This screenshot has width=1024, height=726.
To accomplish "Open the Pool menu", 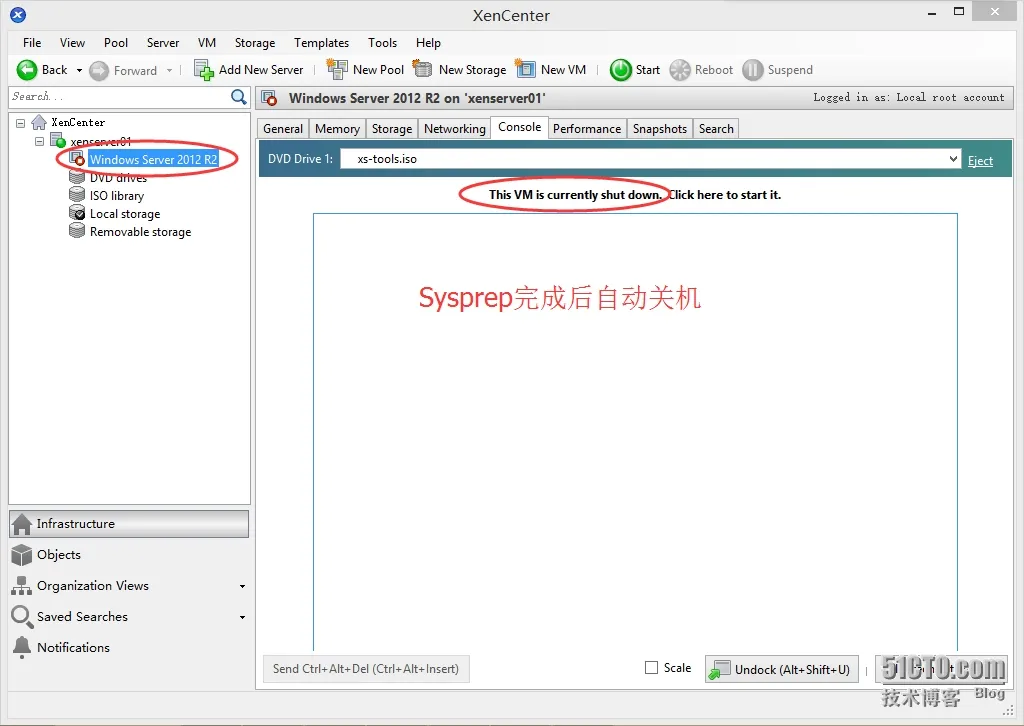I will pos(116,43).
